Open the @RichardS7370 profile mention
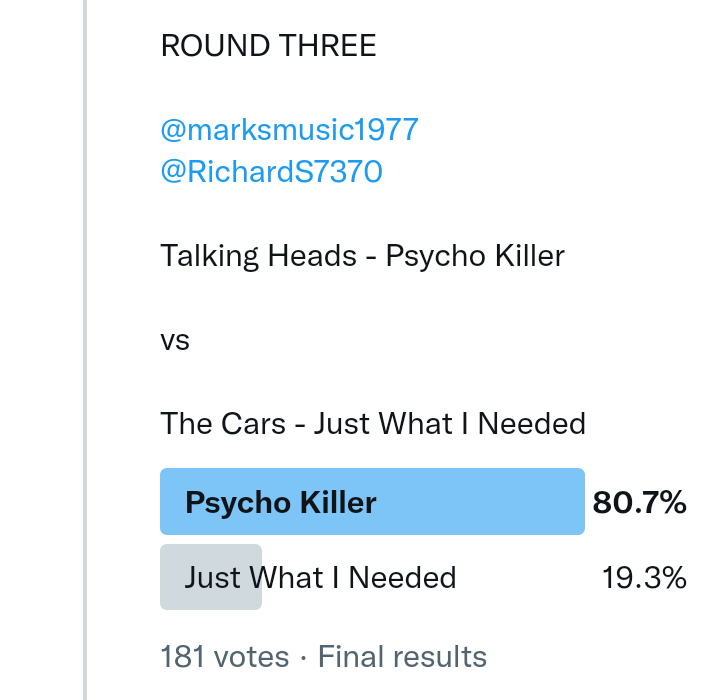The width and height of the screenshot is (720, 700). pyautogui.click(x=271, y=172)
